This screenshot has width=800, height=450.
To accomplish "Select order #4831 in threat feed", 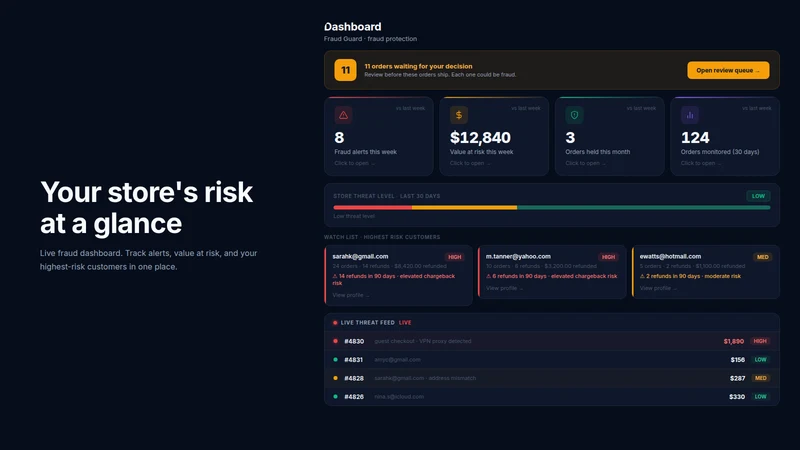I will tap(552, 360).
